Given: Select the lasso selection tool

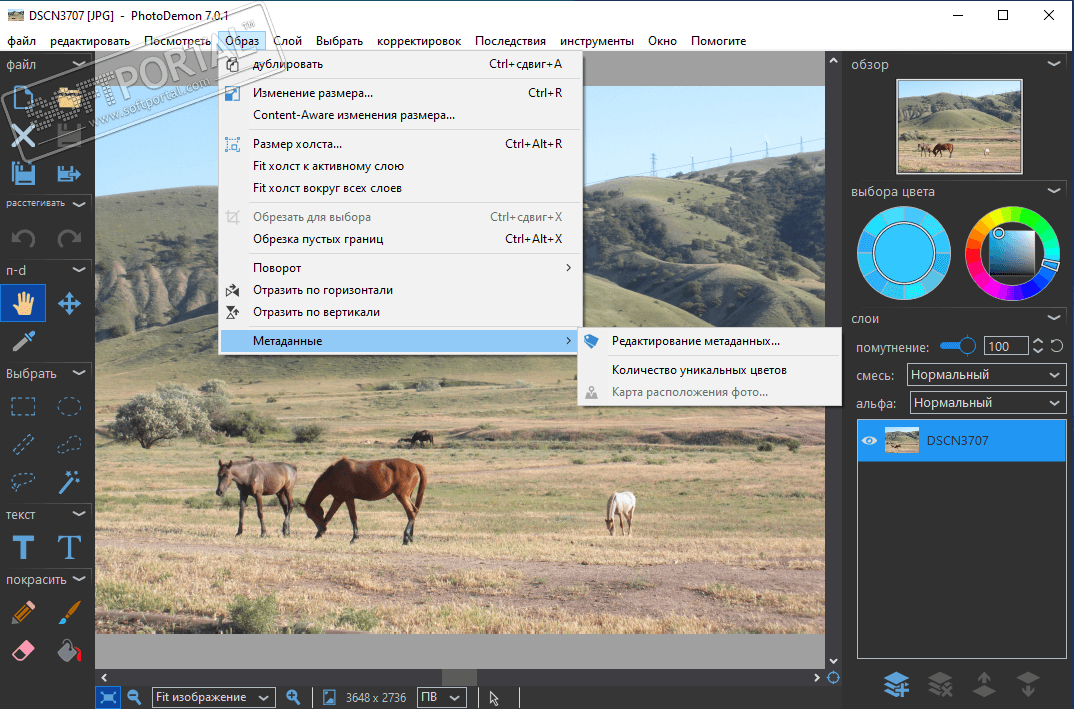Looking at the screenshot, I should coord(23,482).
